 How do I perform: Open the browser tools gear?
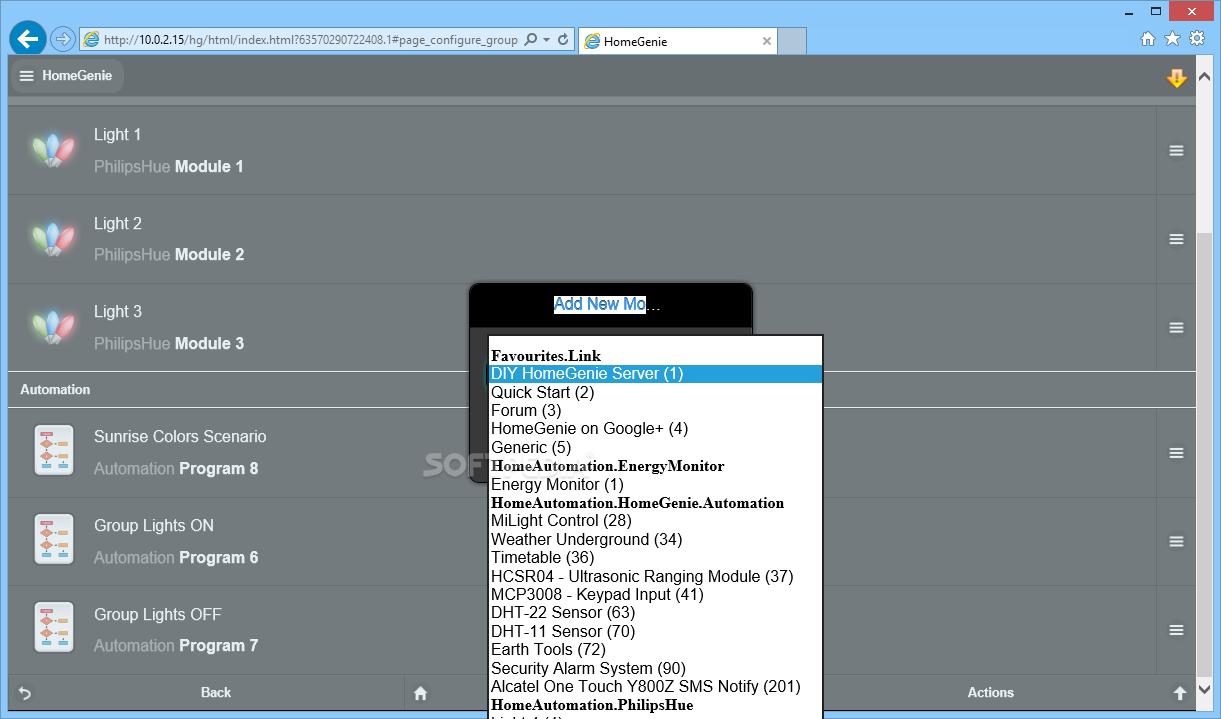coord(1196,39)
